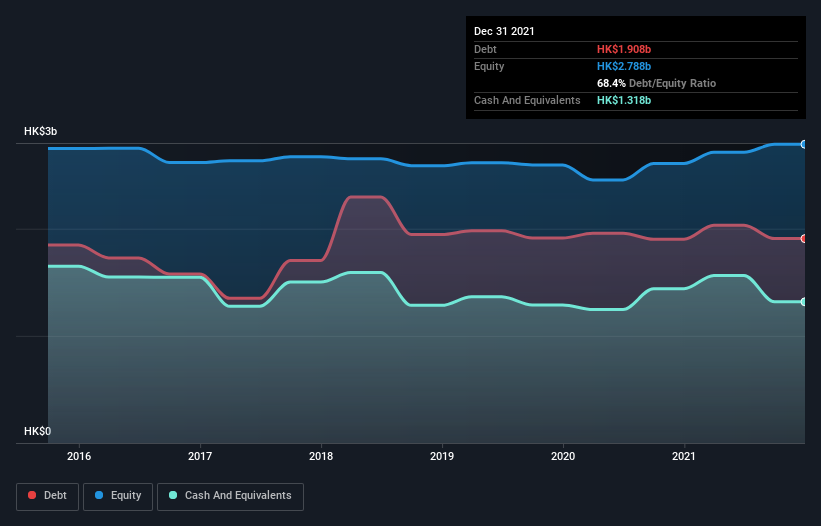Toggle the Equity legend button
Viewport: 821px width, 526px height.
118,496
